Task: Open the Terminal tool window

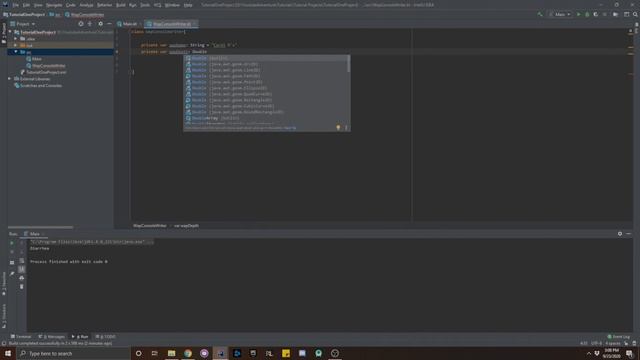Action: [x=21, y=337]
